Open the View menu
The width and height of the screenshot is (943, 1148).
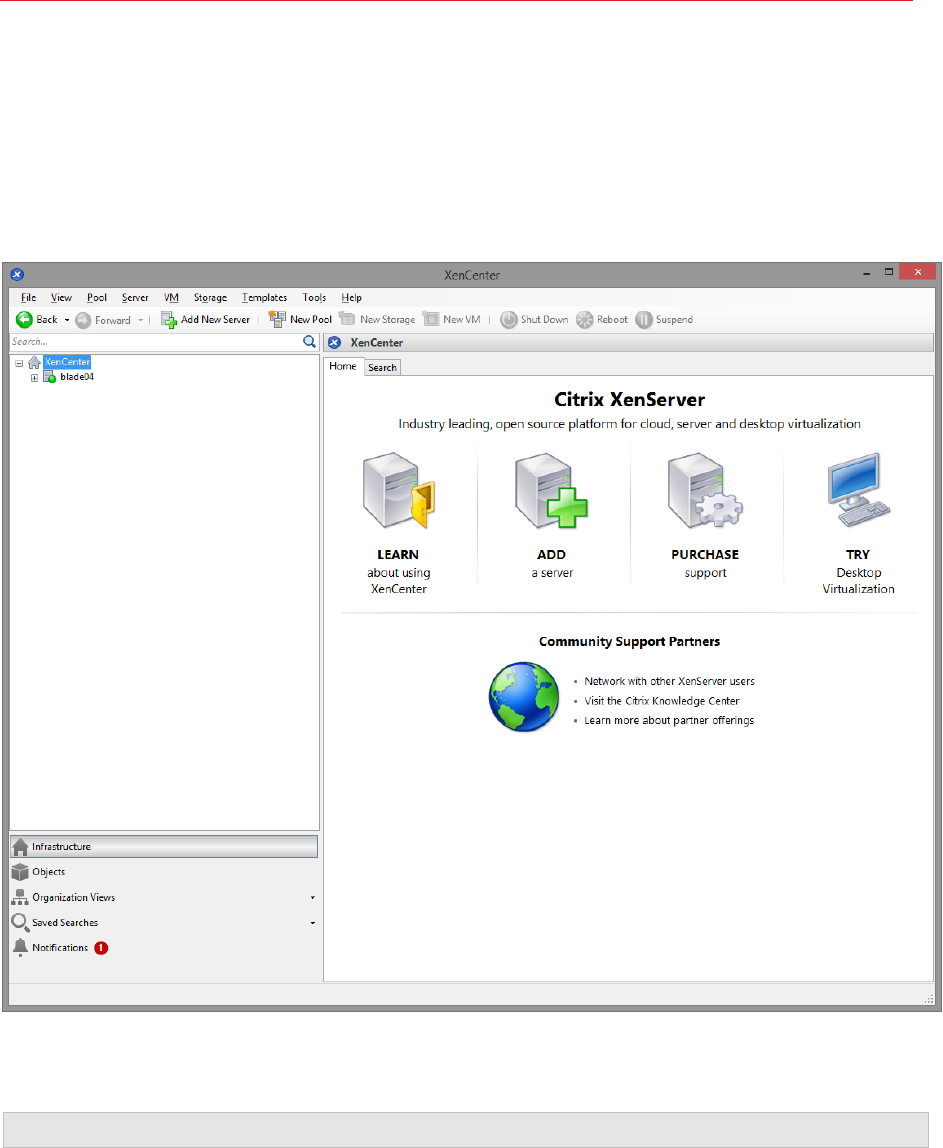point(62,298)
